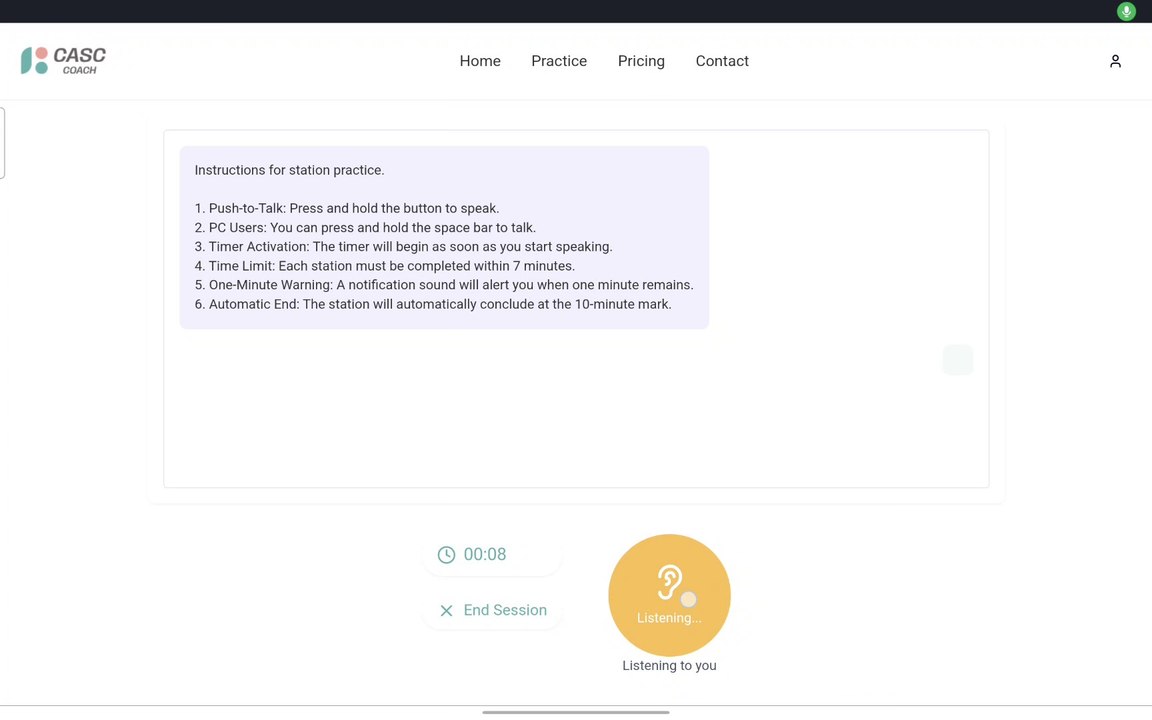Screen dimensions: 1152x720
Task: Open the user profile icon
Action: [x=1115, y=61]
